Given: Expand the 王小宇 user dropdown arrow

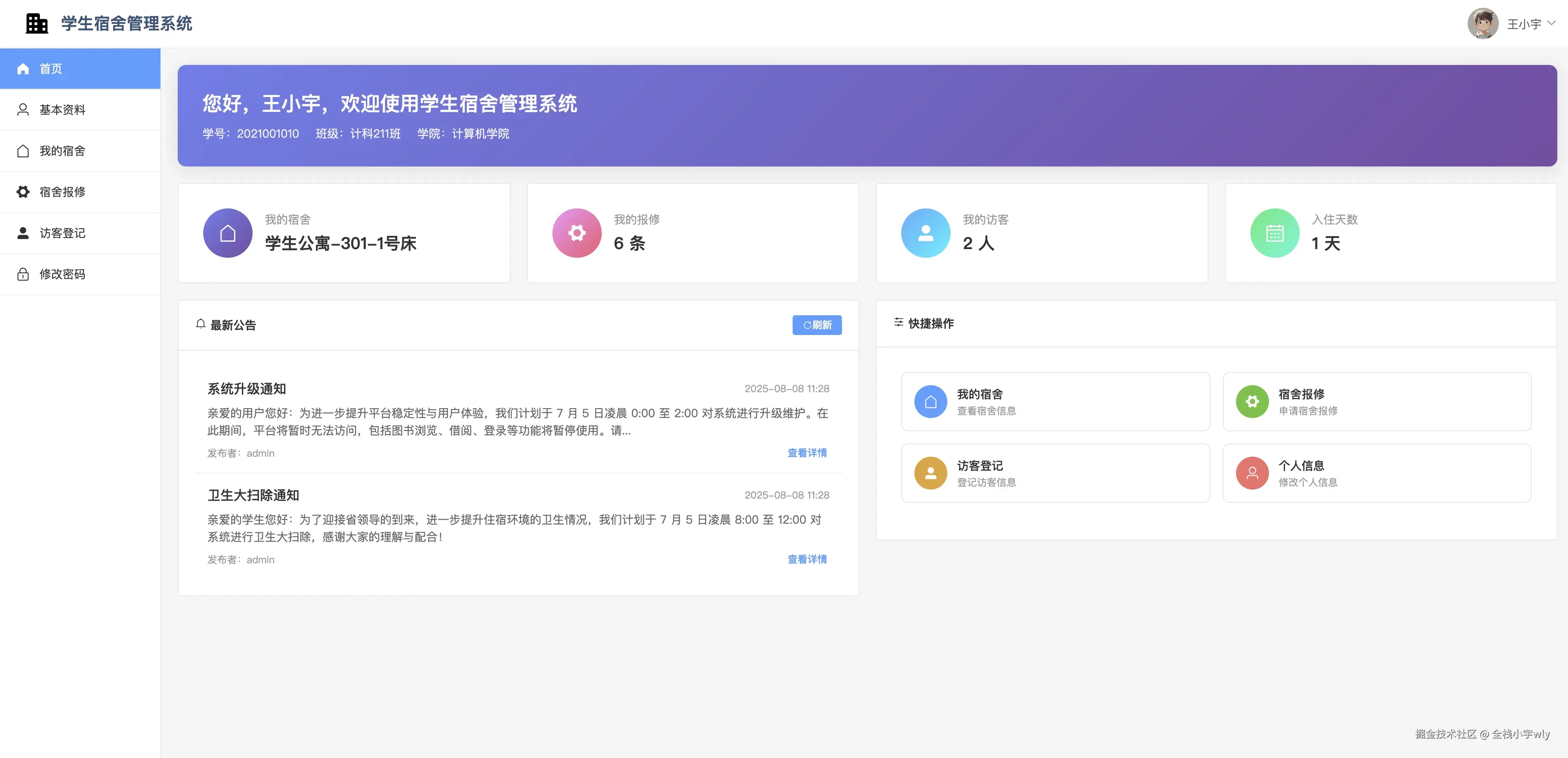Looking at the screenshot, I should coord(1552,23).
